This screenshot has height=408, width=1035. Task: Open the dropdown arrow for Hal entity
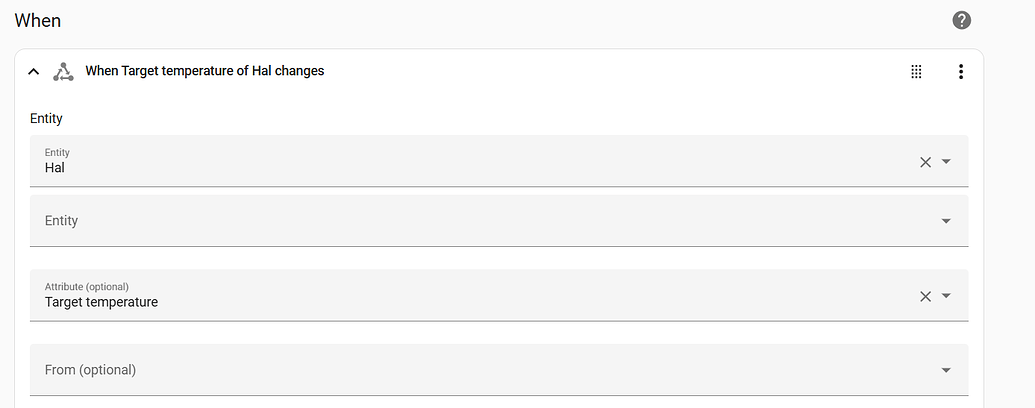pos(946,162)
